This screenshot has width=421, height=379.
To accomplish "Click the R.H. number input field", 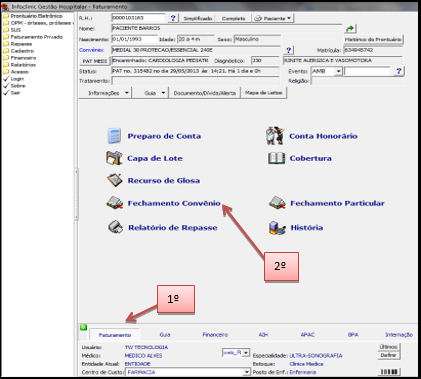I will tap(138, 18).
